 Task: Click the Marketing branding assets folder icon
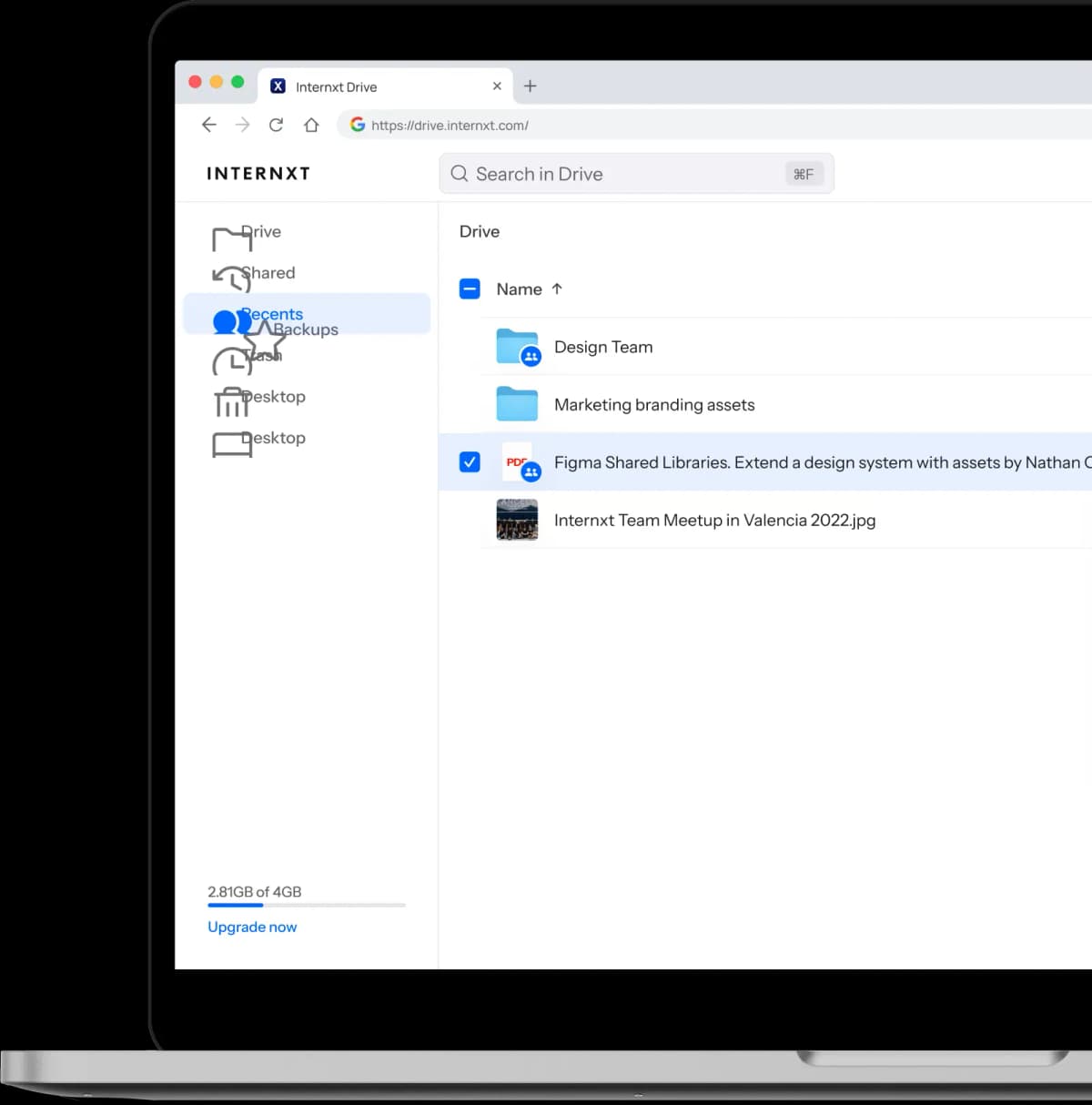(517, 404)
